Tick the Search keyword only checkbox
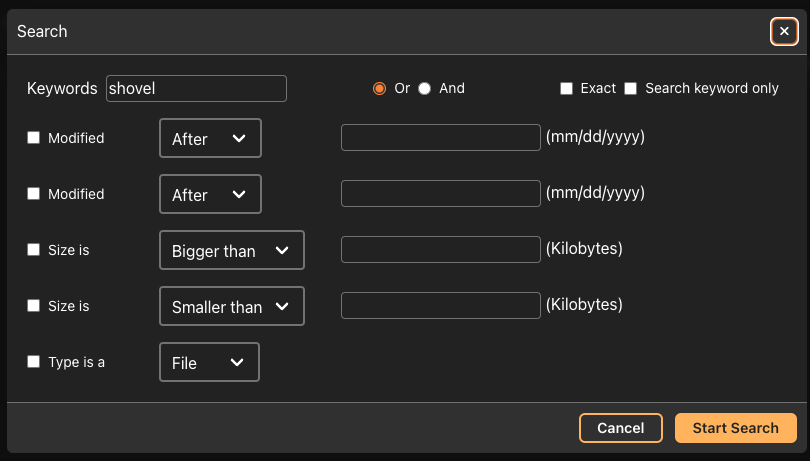 coord(630,88)
